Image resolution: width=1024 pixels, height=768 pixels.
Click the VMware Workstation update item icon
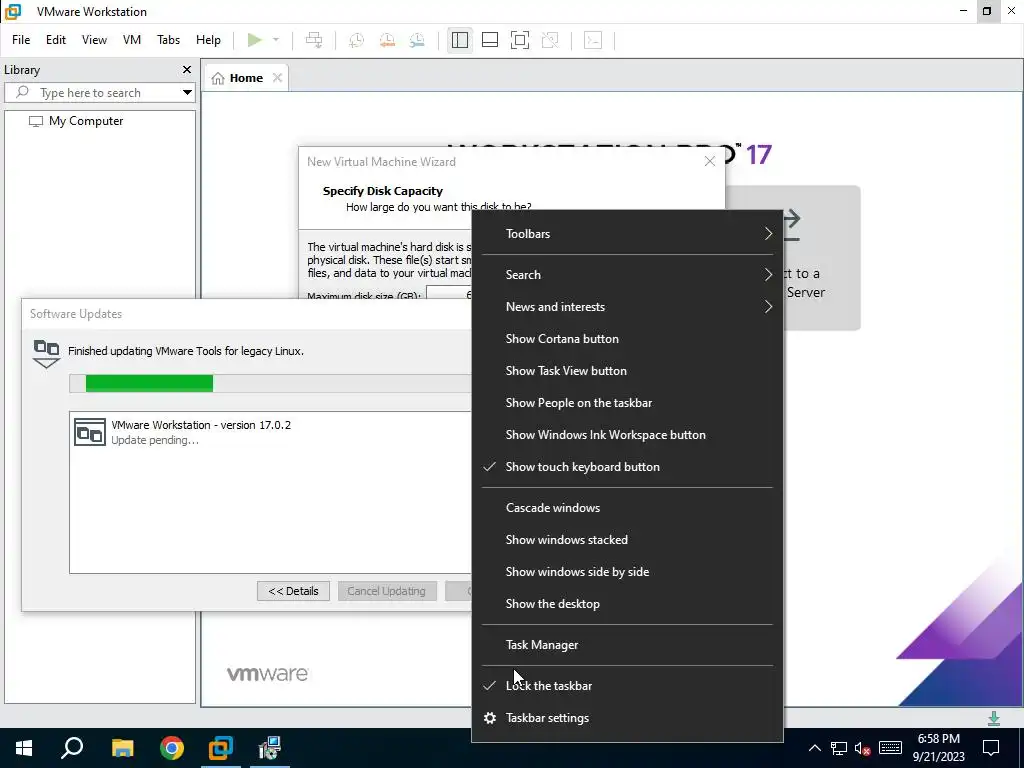89,432
